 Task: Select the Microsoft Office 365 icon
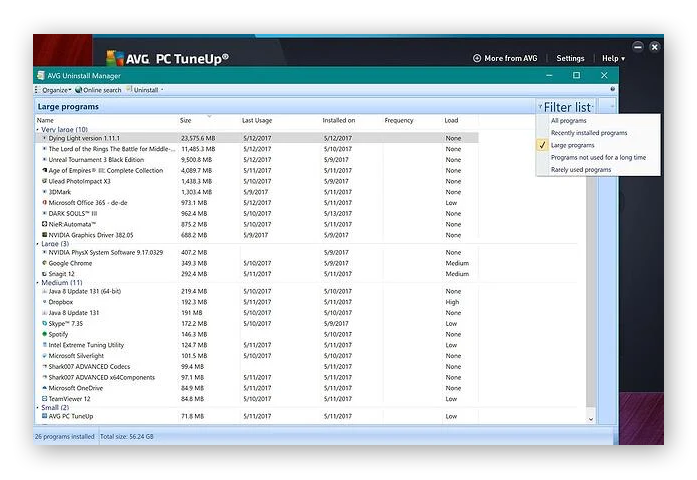tap(44, 202)
